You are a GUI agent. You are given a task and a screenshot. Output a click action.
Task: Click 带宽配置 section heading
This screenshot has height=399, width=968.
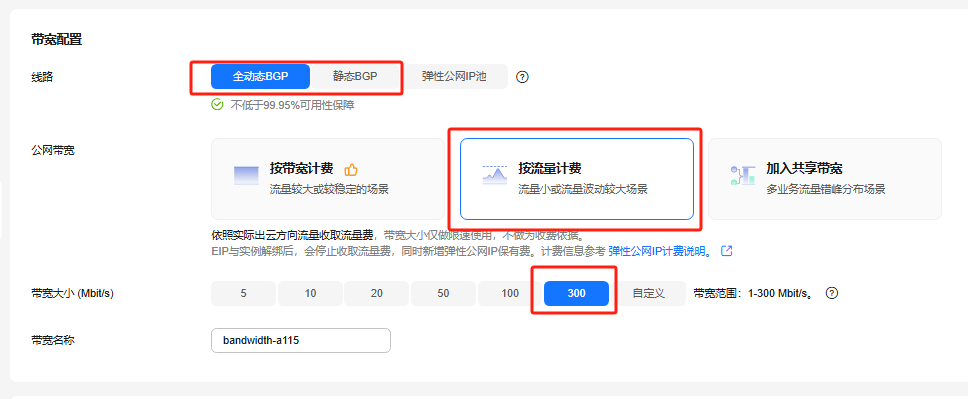pos(57,40)
